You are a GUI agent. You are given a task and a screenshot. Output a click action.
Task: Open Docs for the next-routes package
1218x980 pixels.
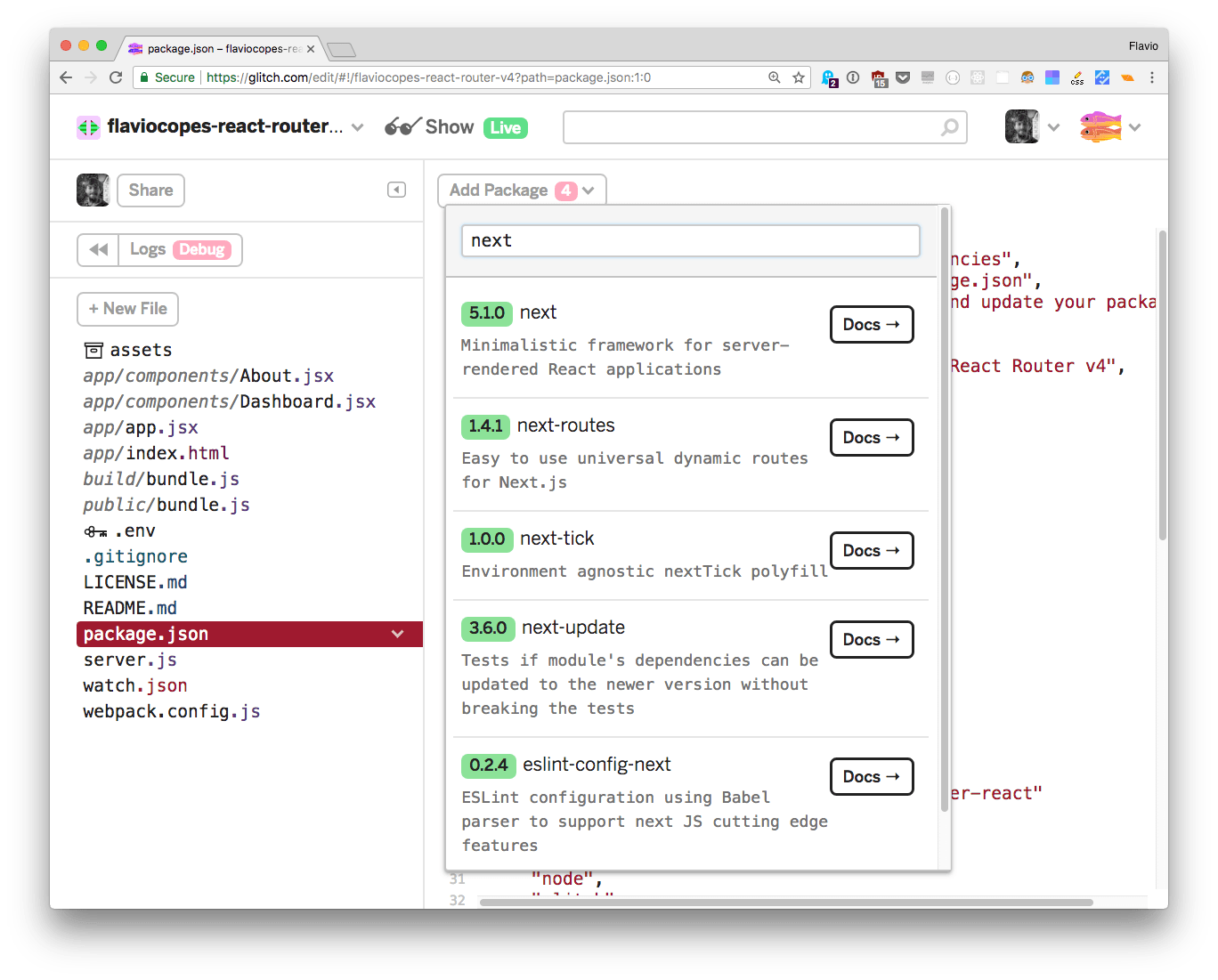[871, 437]
